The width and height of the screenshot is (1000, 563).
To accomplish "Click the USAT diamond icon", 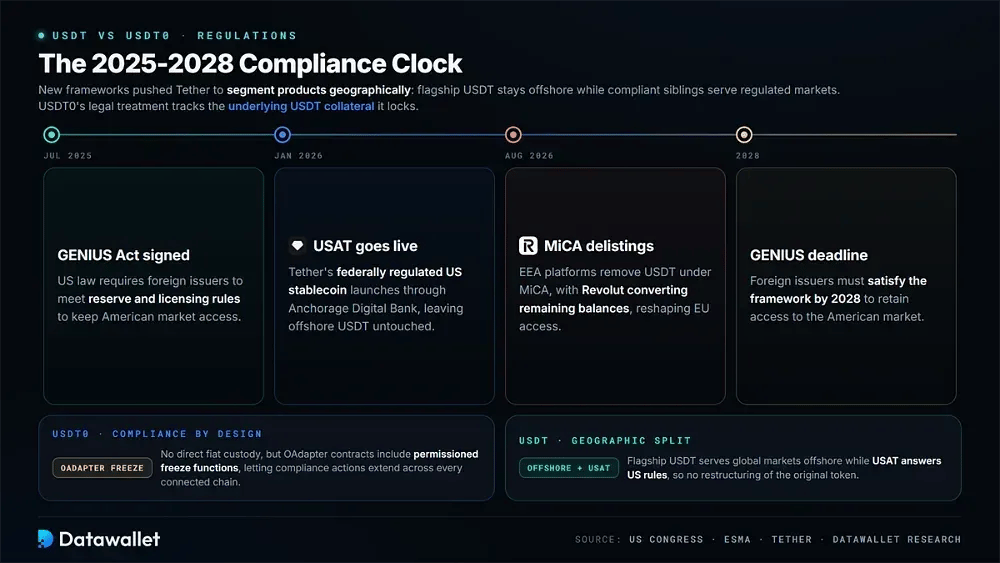I will [x=297, y=245].
